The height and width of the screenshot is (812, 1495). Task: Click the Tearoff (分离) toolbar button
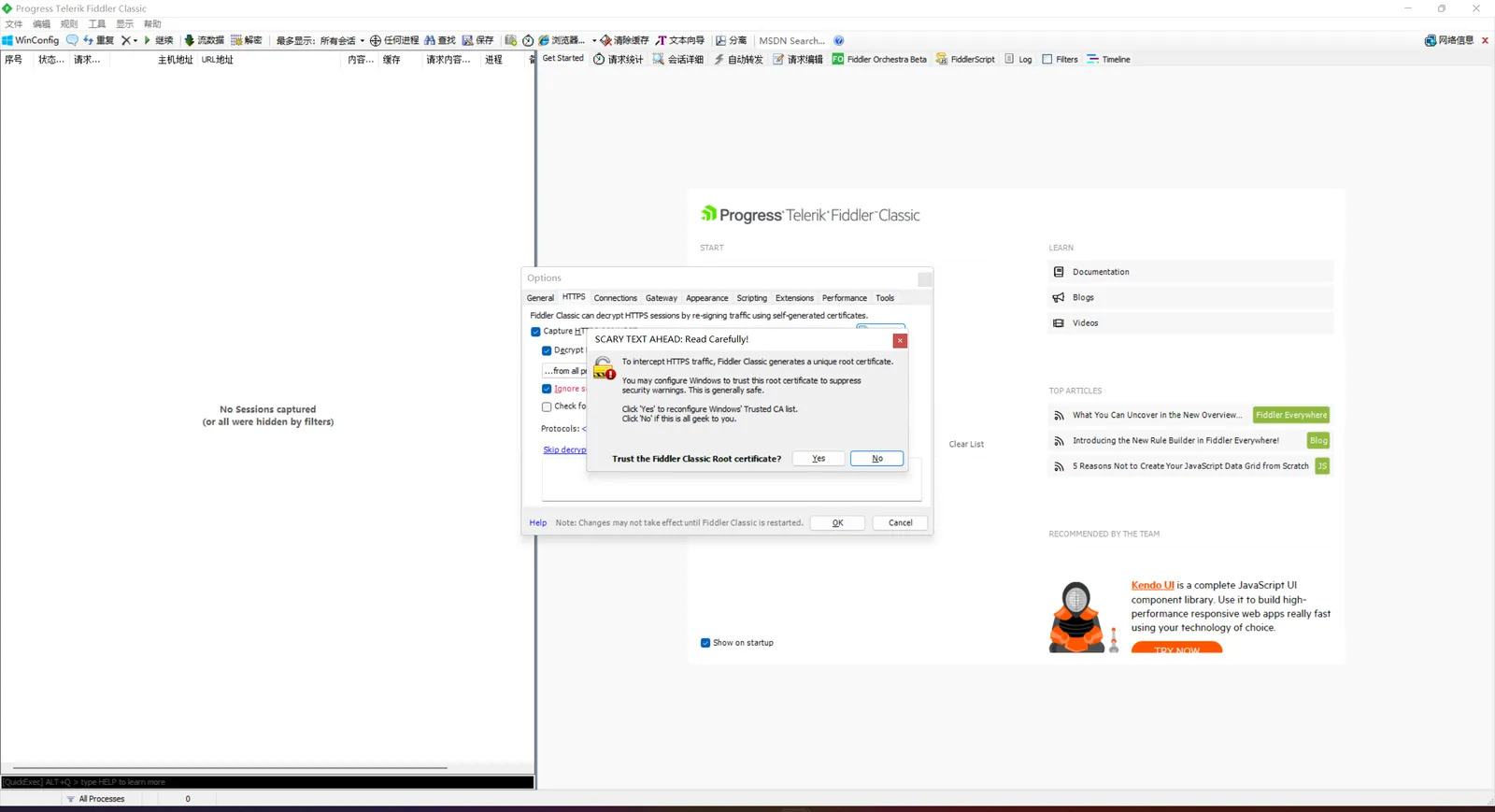click(732, 40)
